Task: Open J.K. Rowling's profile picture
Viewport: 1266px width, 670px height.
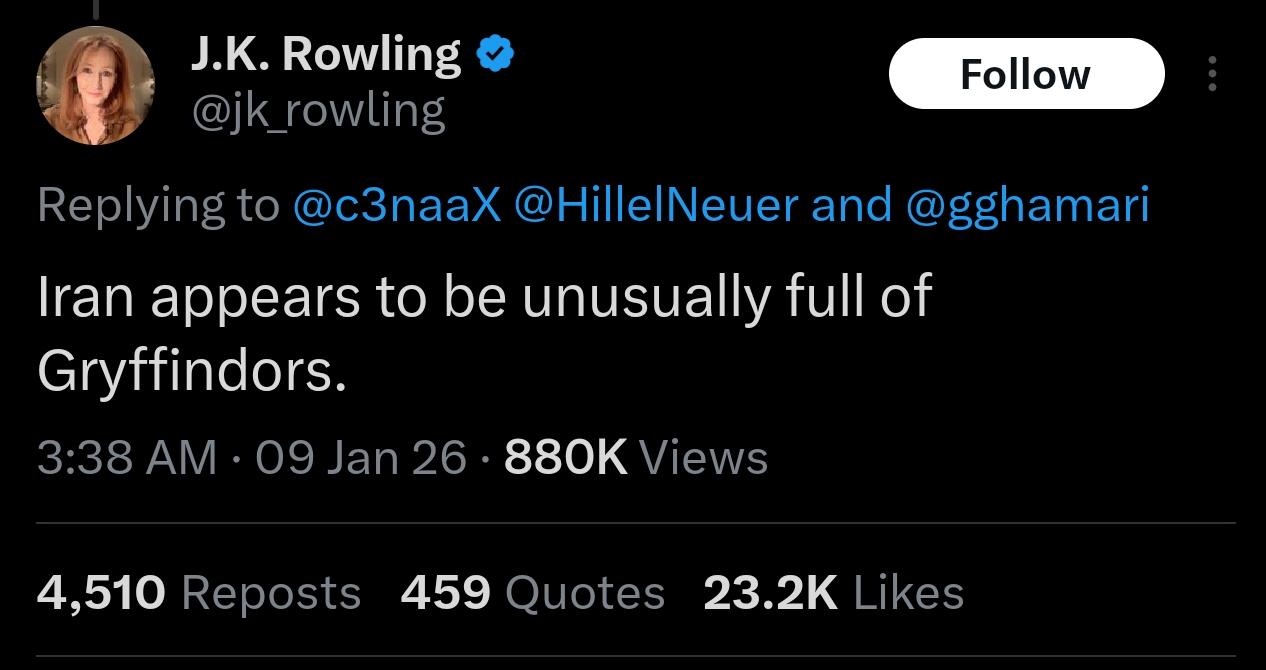Action: coord(96,87)
